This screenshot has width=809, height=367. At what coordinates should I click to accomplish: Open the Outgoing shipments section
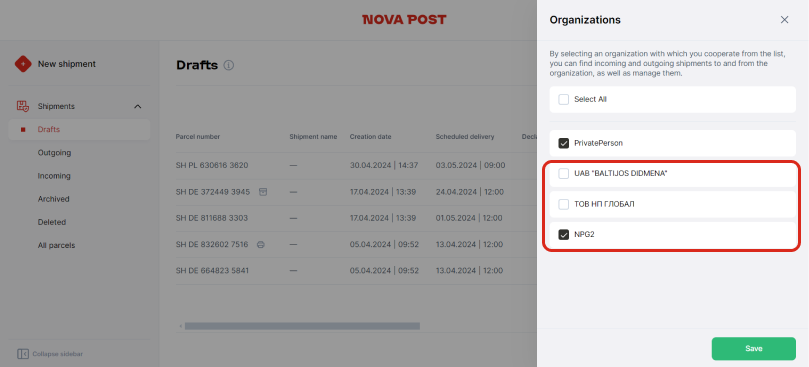[x=54, y=153]
